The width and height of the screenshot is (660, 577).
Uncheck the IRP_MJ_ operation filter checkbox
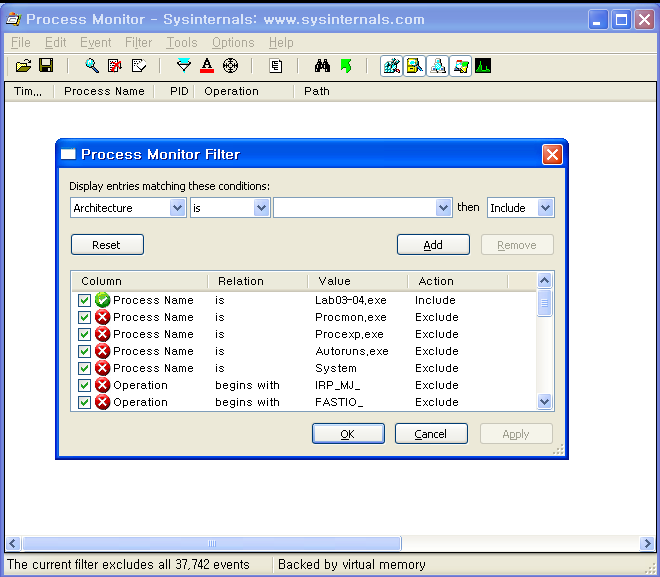point(84,386)
